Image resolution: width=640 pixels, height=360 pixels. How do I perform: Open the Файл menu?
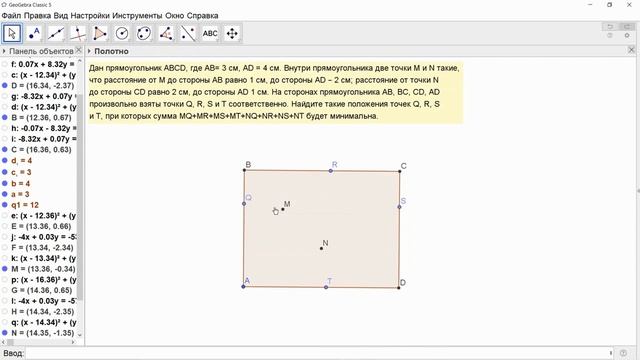pyautogui.click(x=11, y=16)
